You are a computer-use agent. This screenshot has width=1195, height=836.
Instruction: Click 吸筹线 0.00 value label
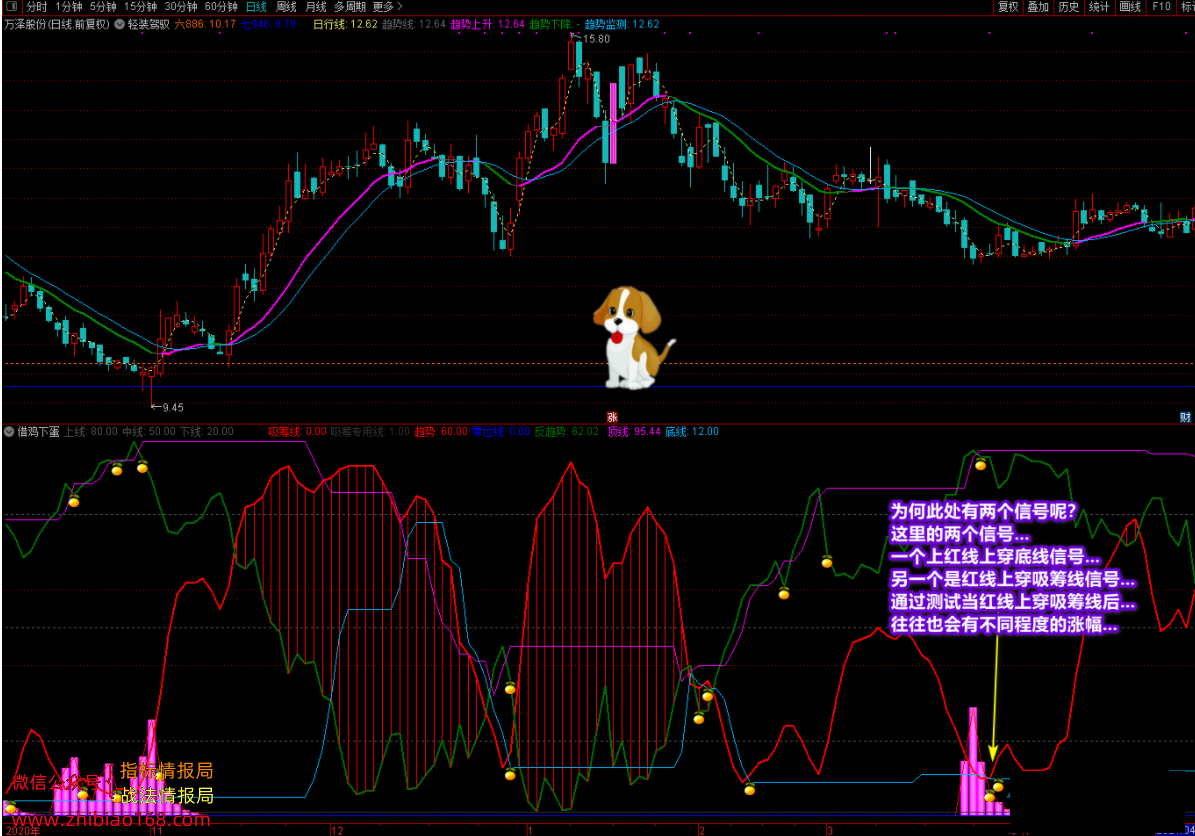point(297,431)
